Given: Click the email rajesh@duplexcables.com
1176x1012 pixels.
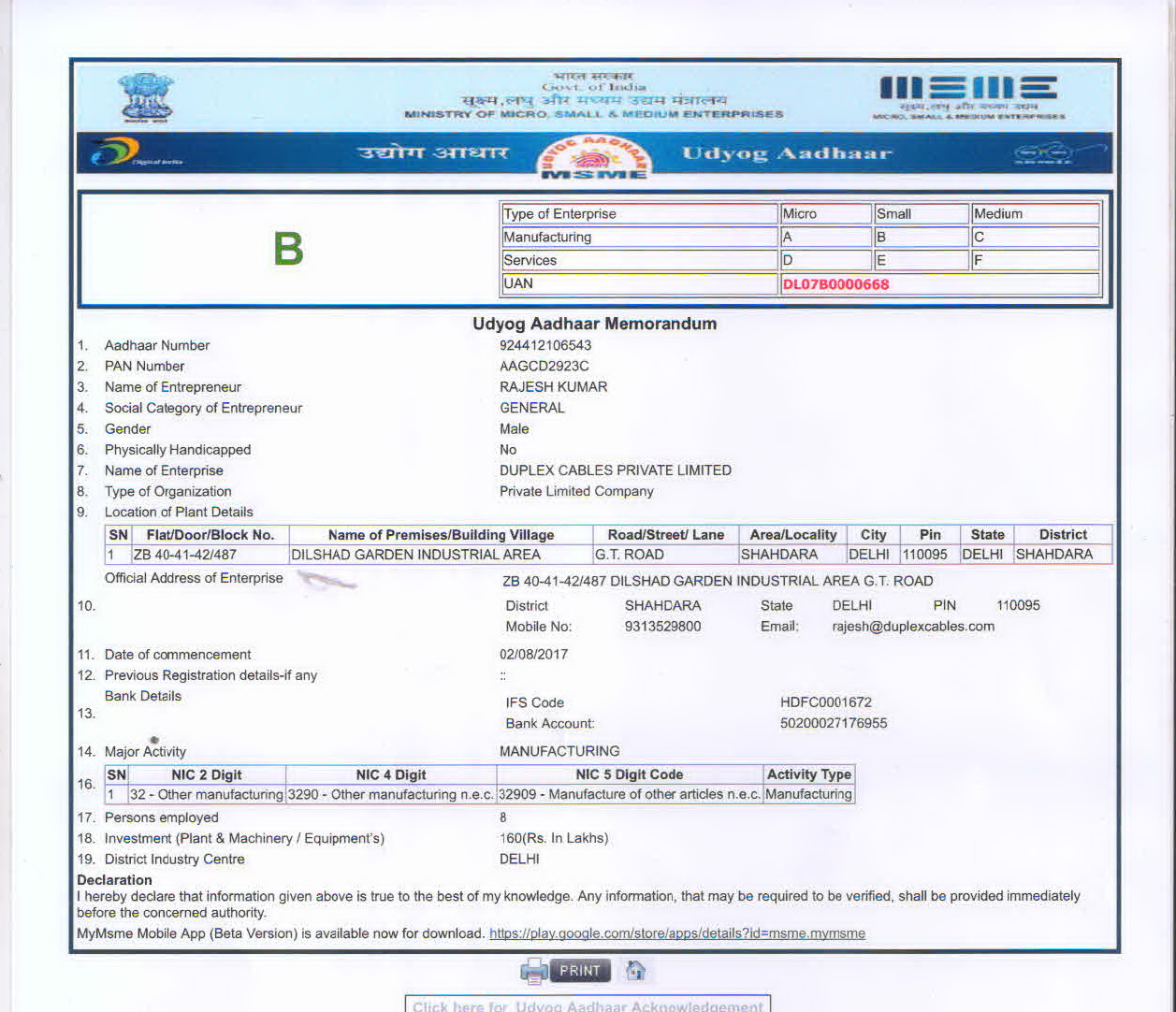Looking at the screenshot, I should click(x=913, y=627).
